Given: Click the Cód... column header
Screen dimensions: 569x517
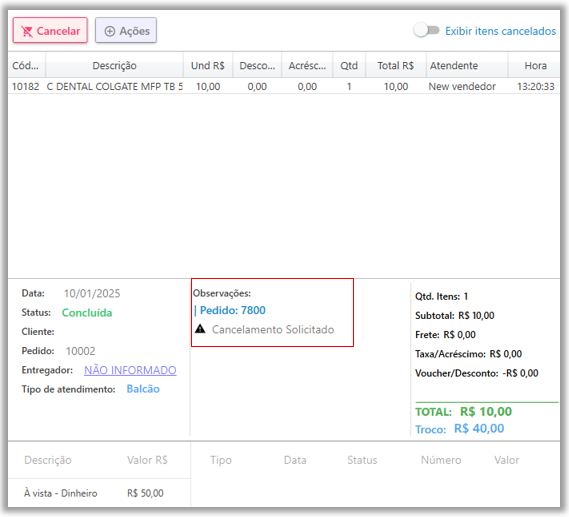Looking at the screenshot, I should pyautogui.click(x=26, y=66).
